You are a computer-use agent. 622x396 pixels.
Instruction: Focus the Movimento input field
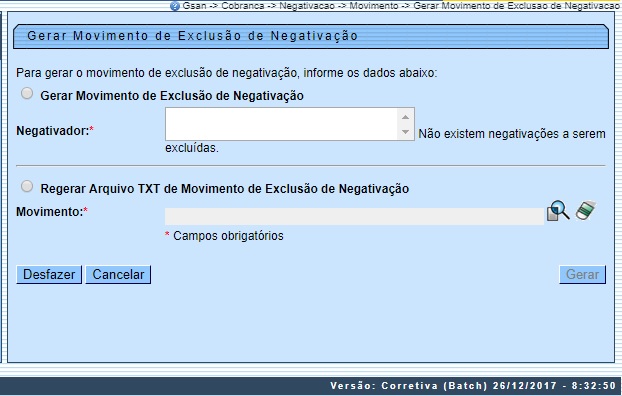point(354,217)
